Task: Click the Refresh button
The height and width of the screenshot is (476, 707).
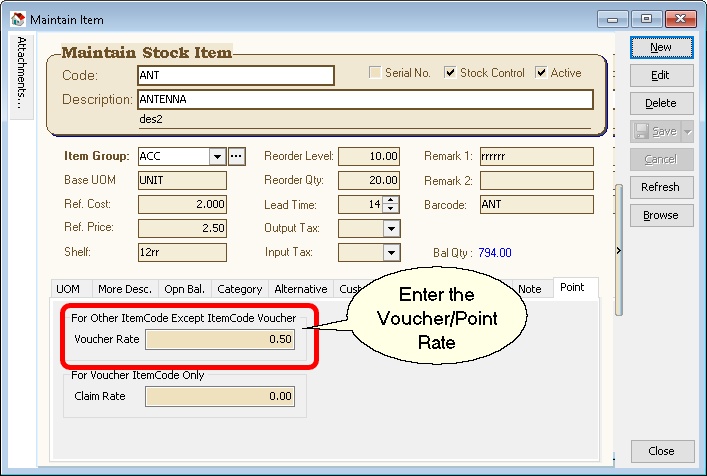Action: pyautogui.click(x=660, y=187)
